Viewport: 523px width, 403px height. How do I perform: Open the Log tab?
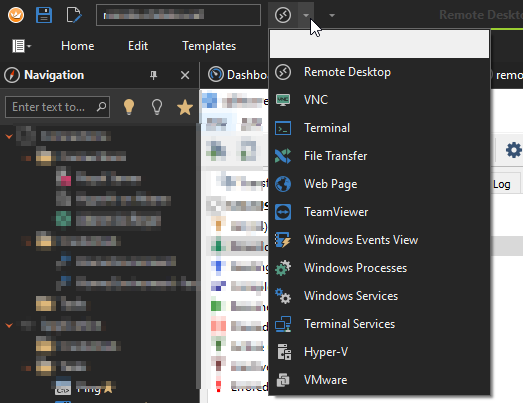coord(502,184)
